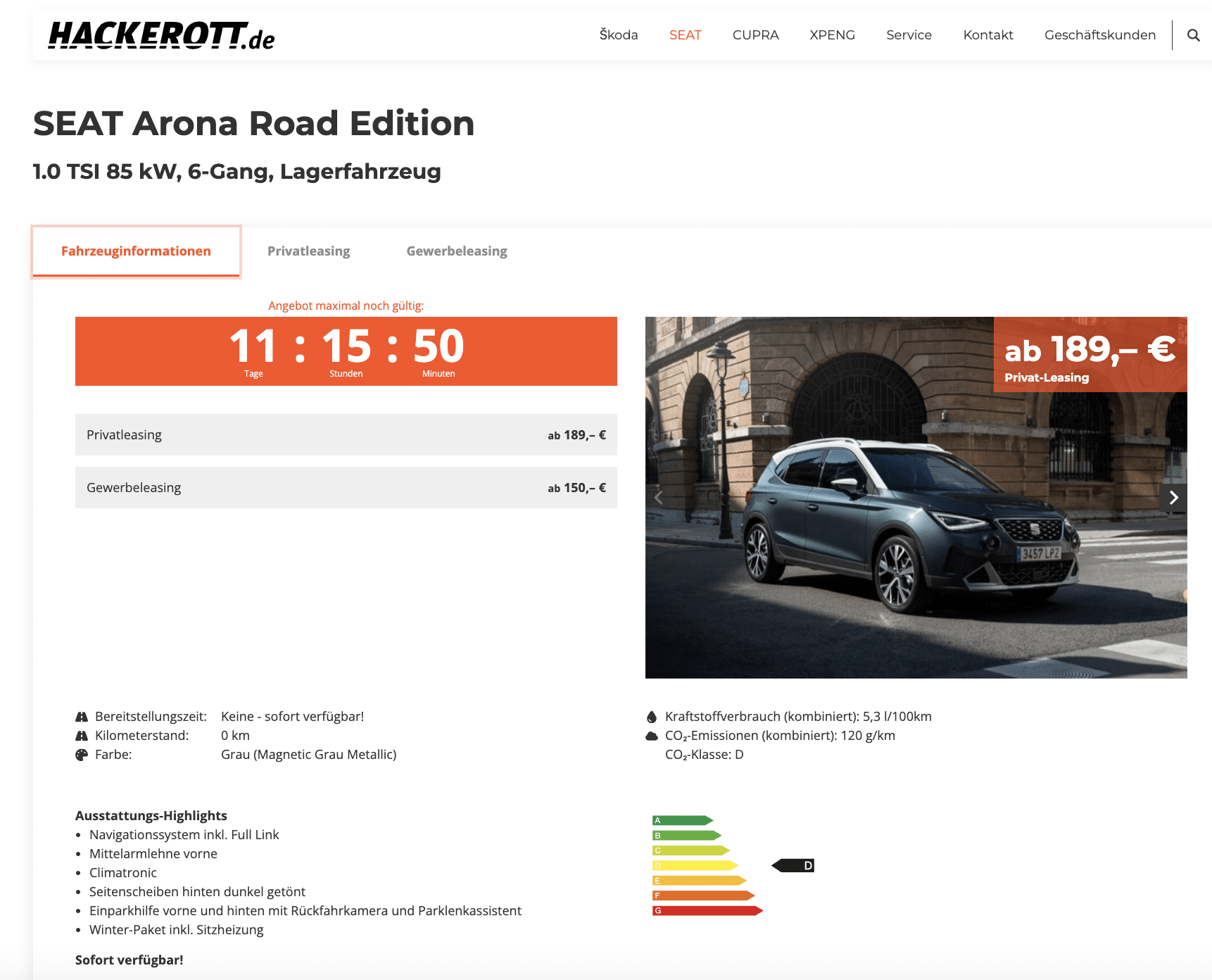This screenshot has height=980, width=1212.
Task: Click the heading SEAT Arona Road Edition
Action: [x=253, y=123]
